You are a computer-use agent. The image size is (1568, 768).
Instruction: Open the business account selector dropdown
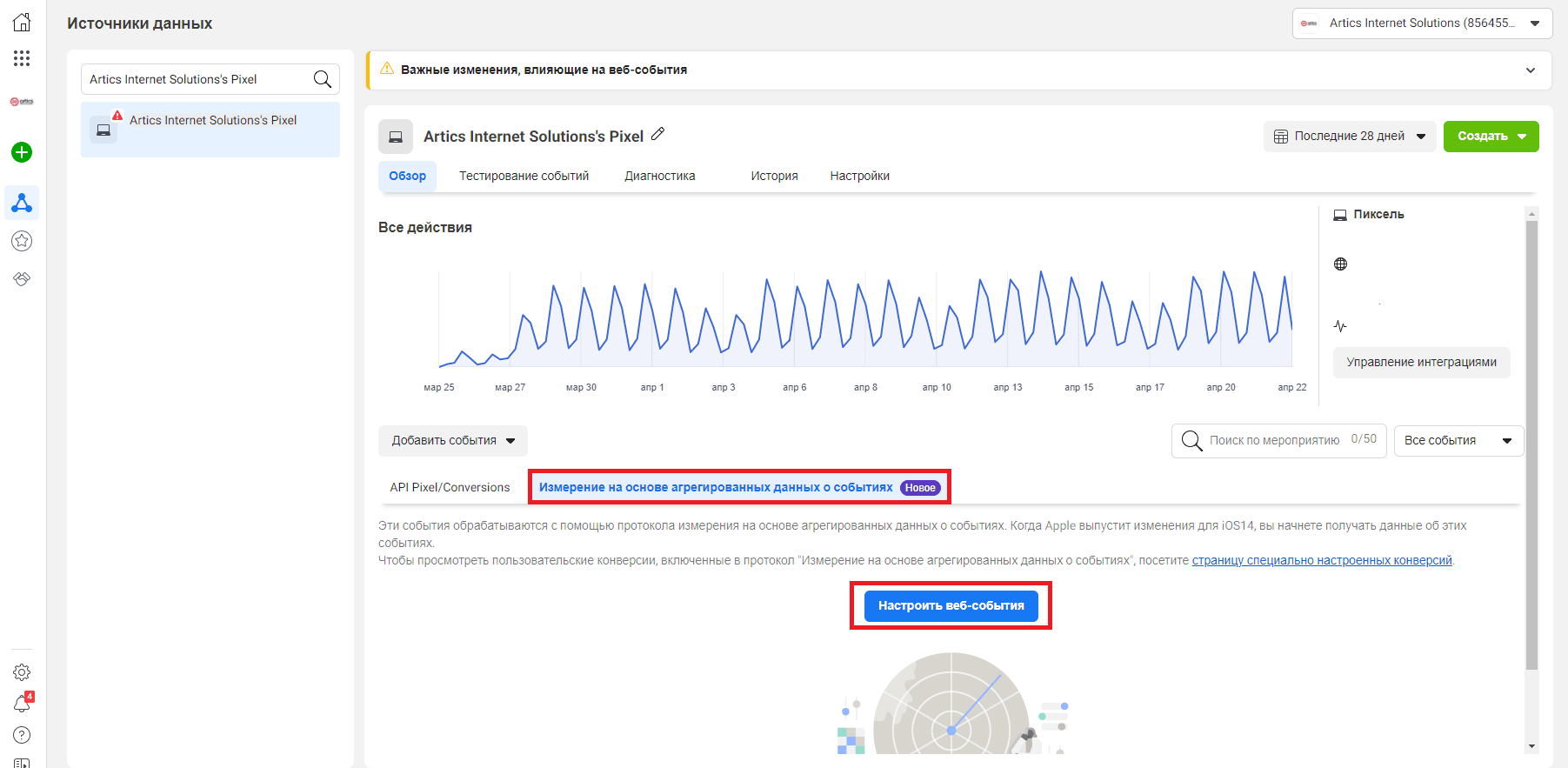pos(1423,23)
